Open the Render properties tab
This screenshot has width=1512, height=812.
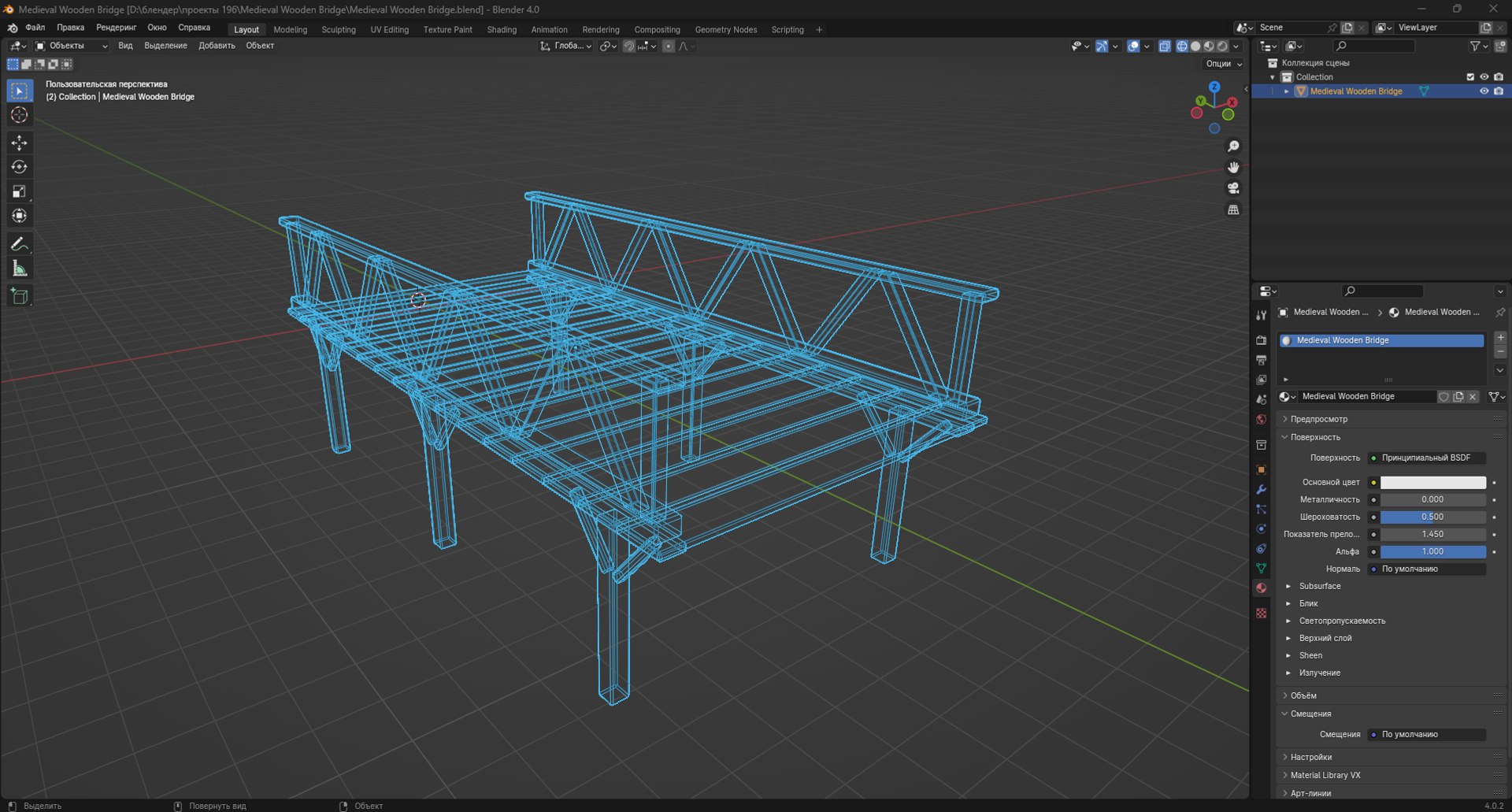(1261, 340)
